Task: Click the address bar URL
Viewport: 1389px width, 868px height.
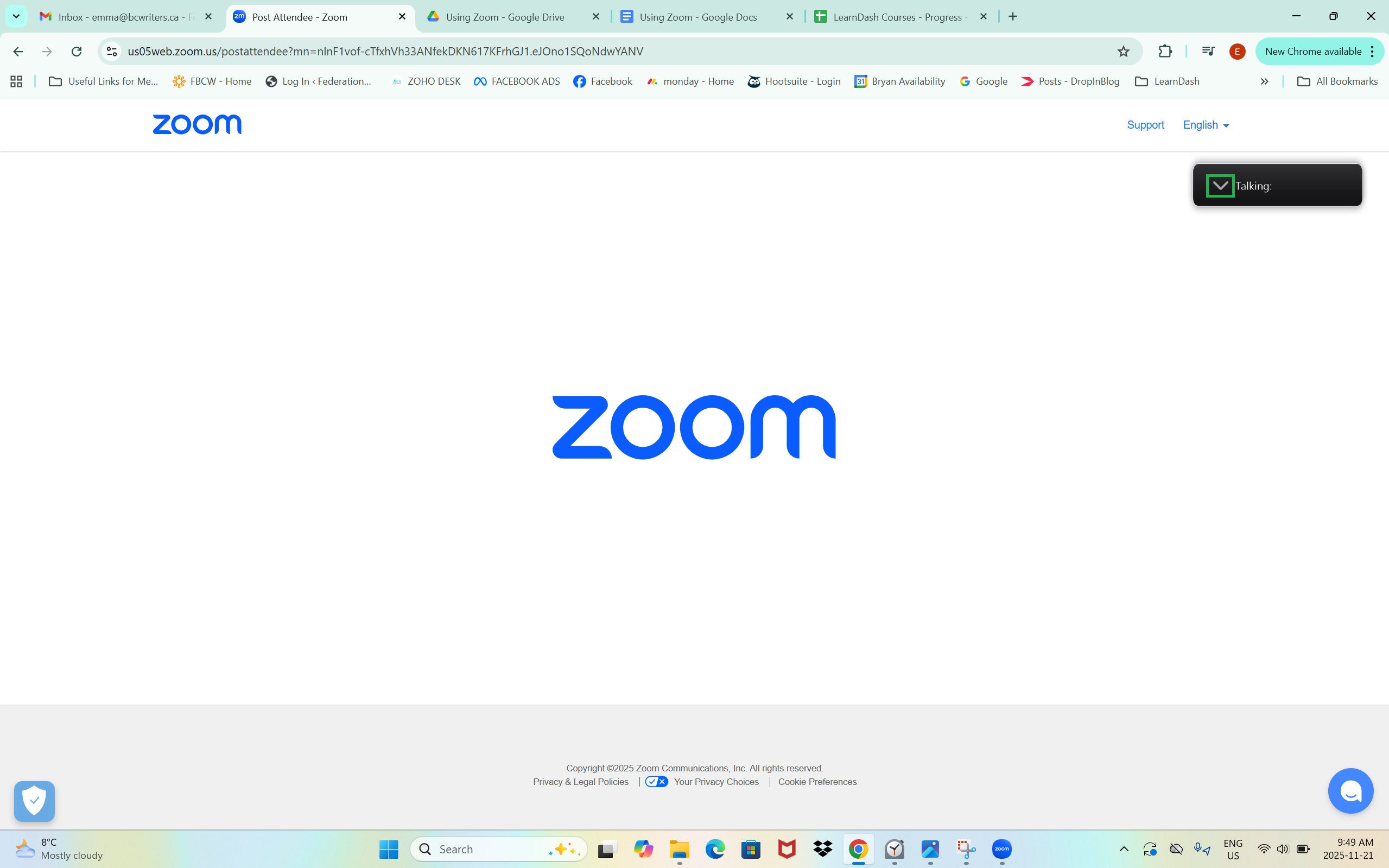Action: coord(385,52)
